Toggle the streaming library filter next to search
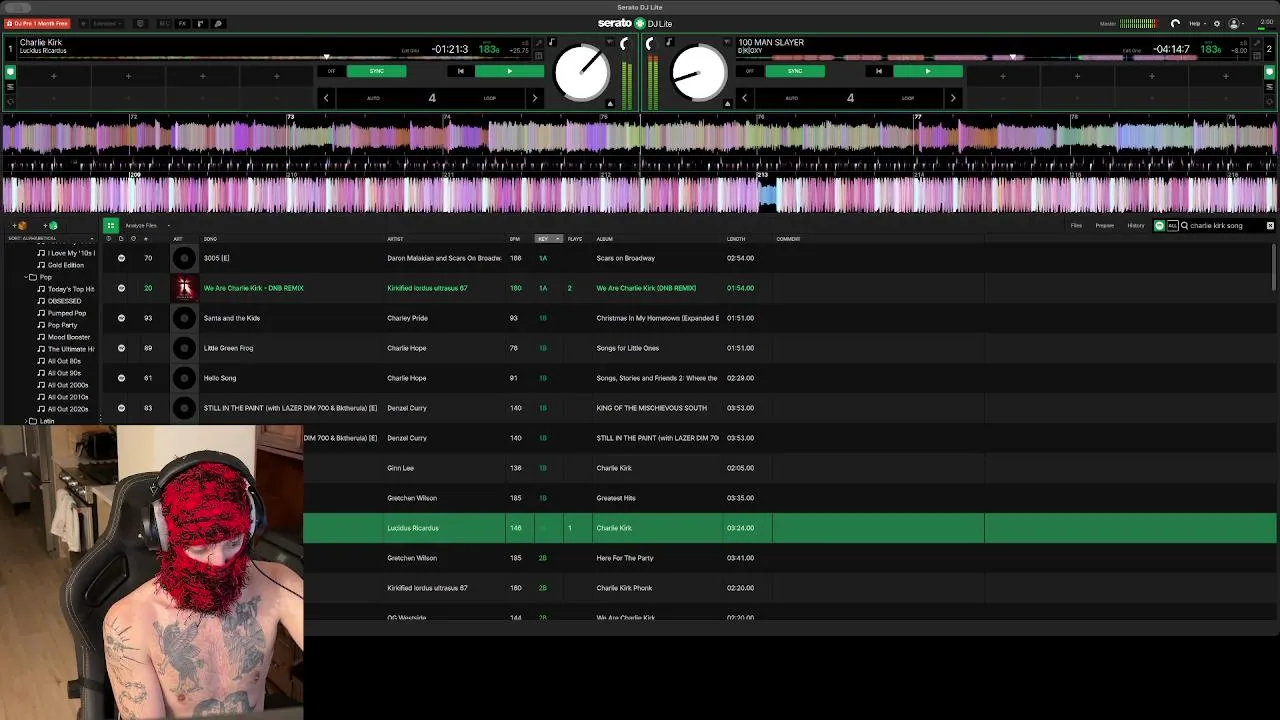This screenshot has width=1280, height=720. click(1159, 225)
